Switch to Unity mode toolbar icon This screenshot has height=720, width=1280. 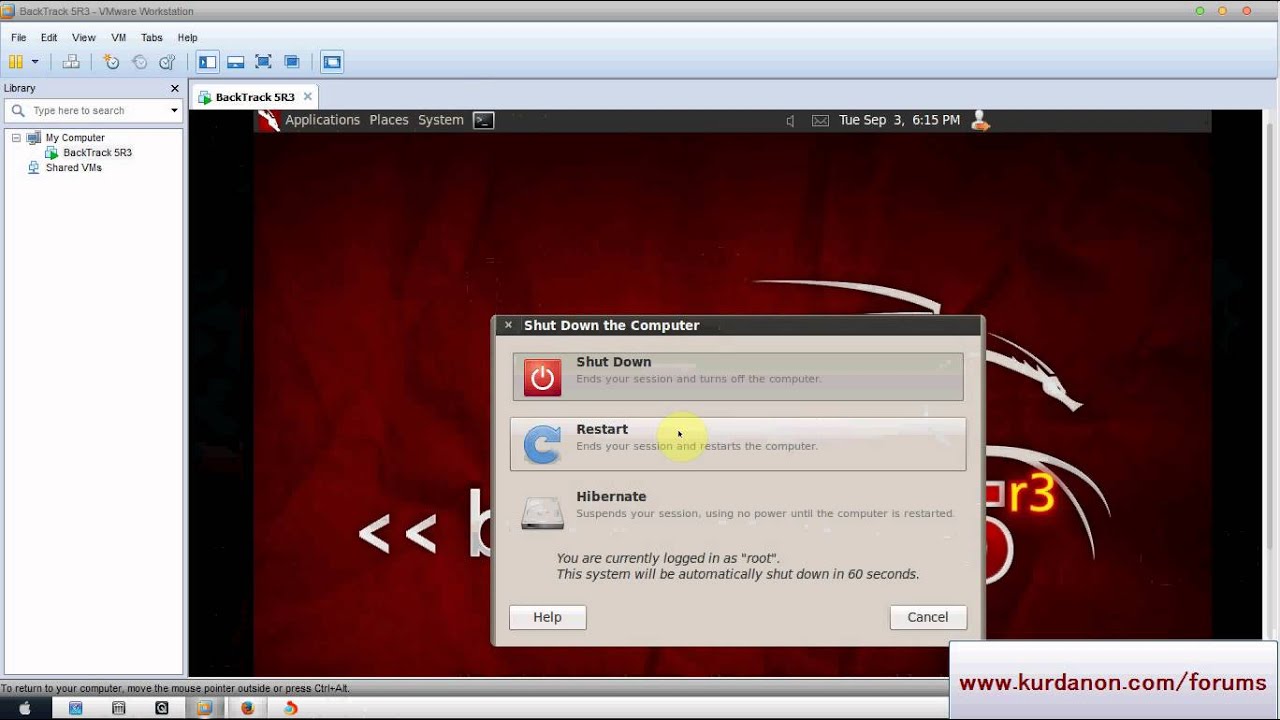point(292,62)
